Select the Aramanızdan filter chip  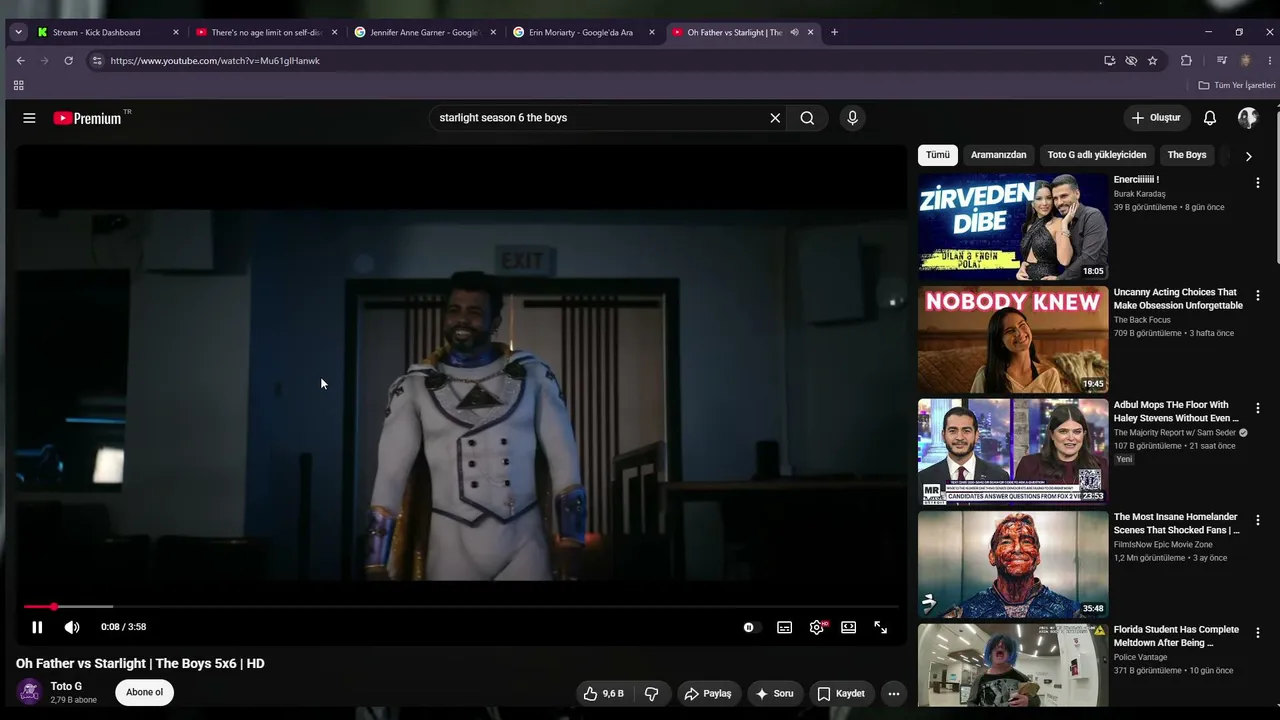coord(999,155)
